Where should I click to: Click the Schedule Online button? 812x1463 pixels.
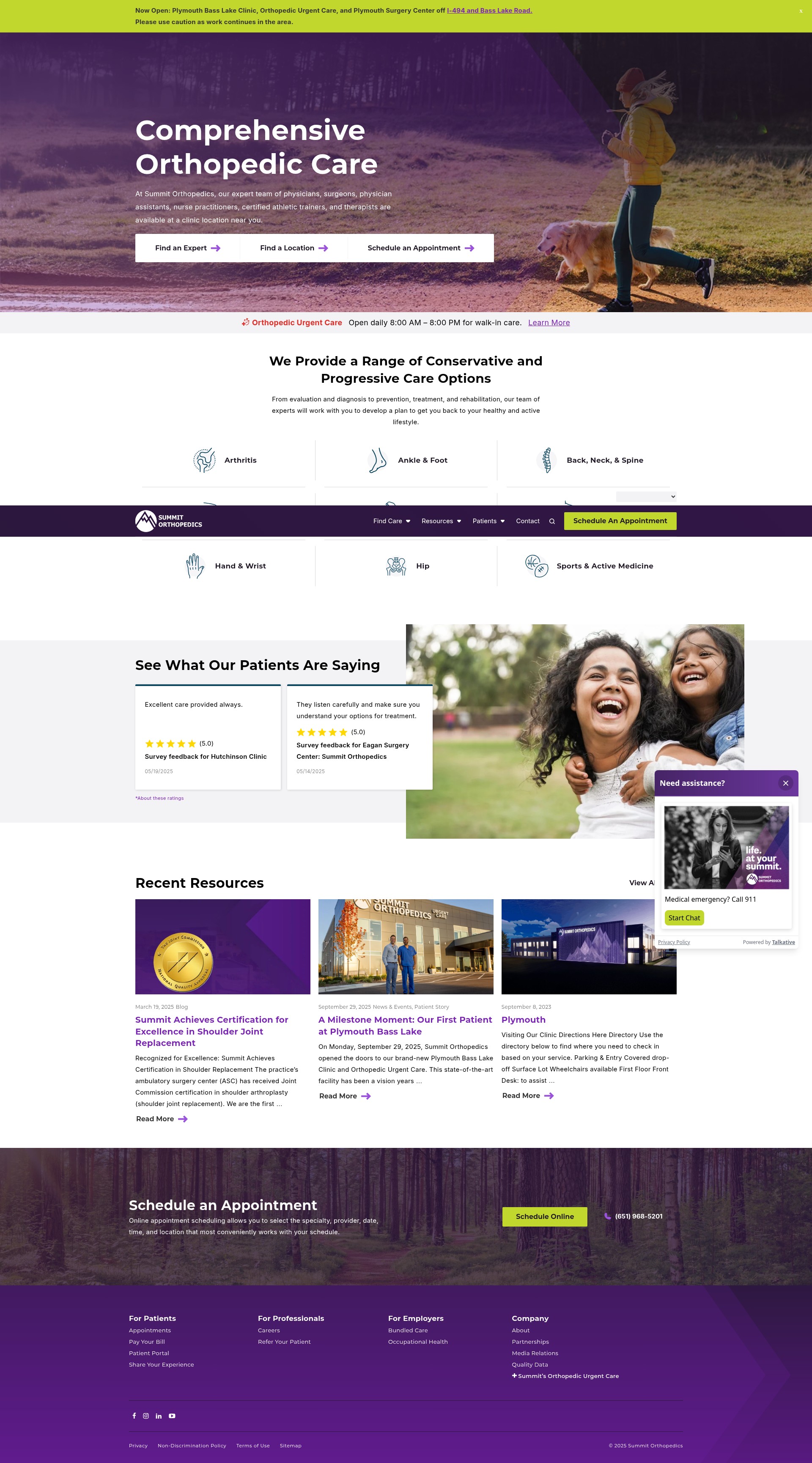point(545,1216)
